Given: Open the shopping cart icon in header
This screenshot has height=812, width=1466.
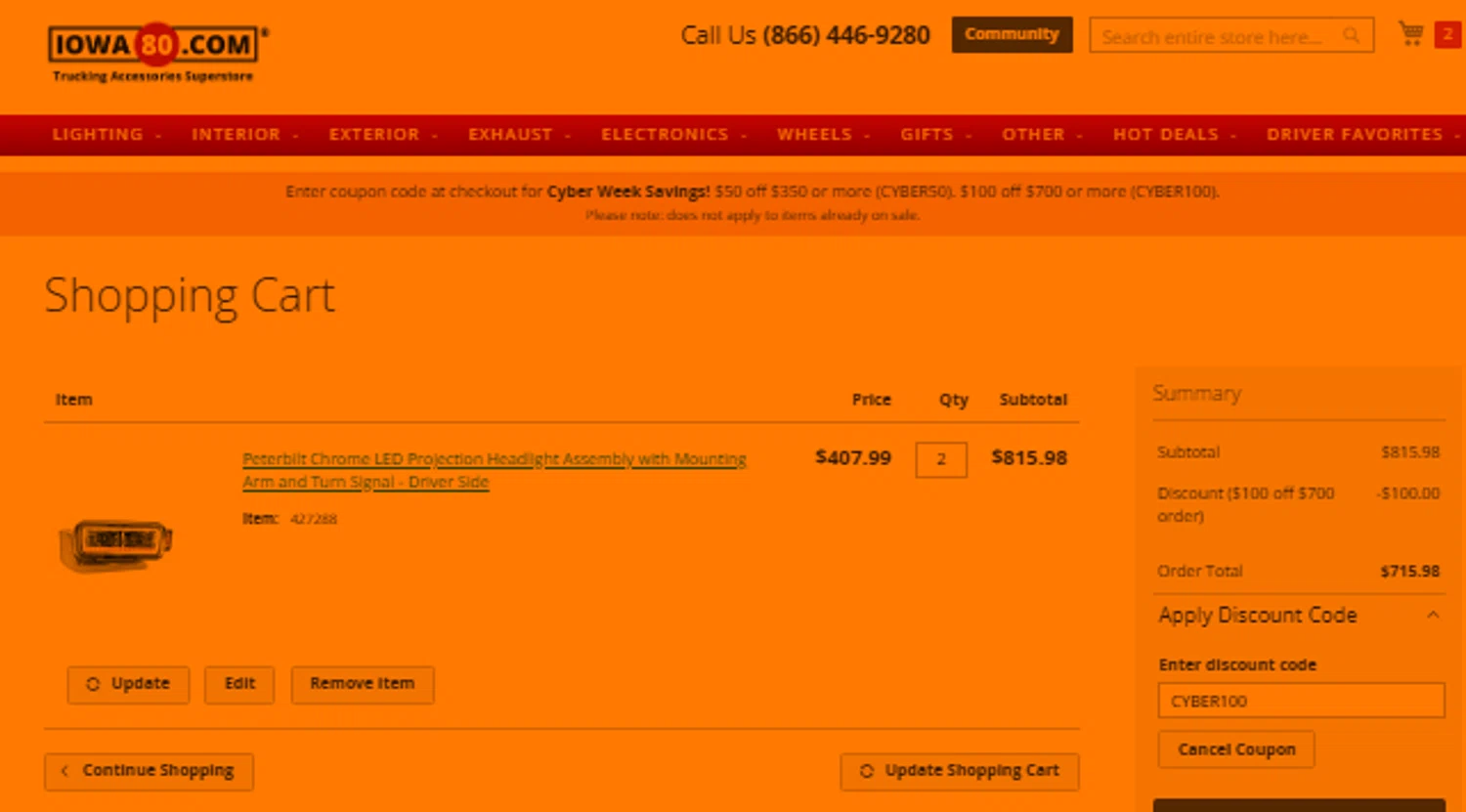Looking at the screenshot, I should 1411,34.
